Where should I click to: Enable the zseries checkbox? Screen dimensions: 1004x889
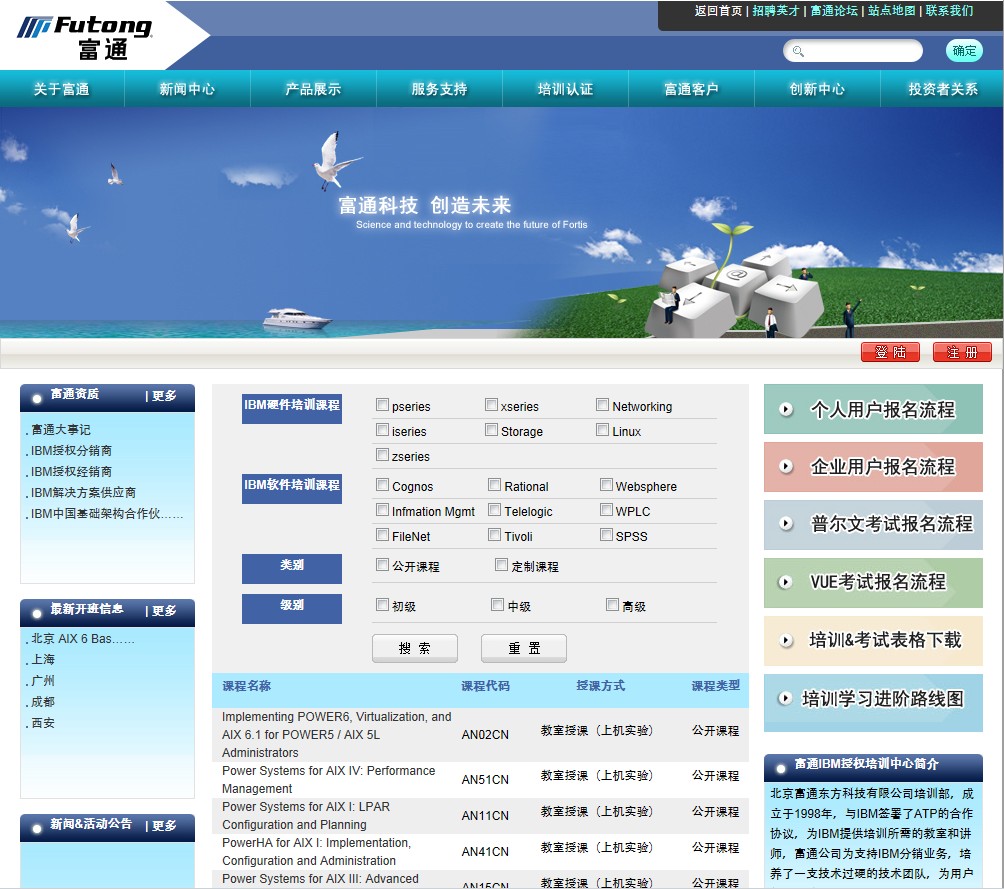click(382, 455)
